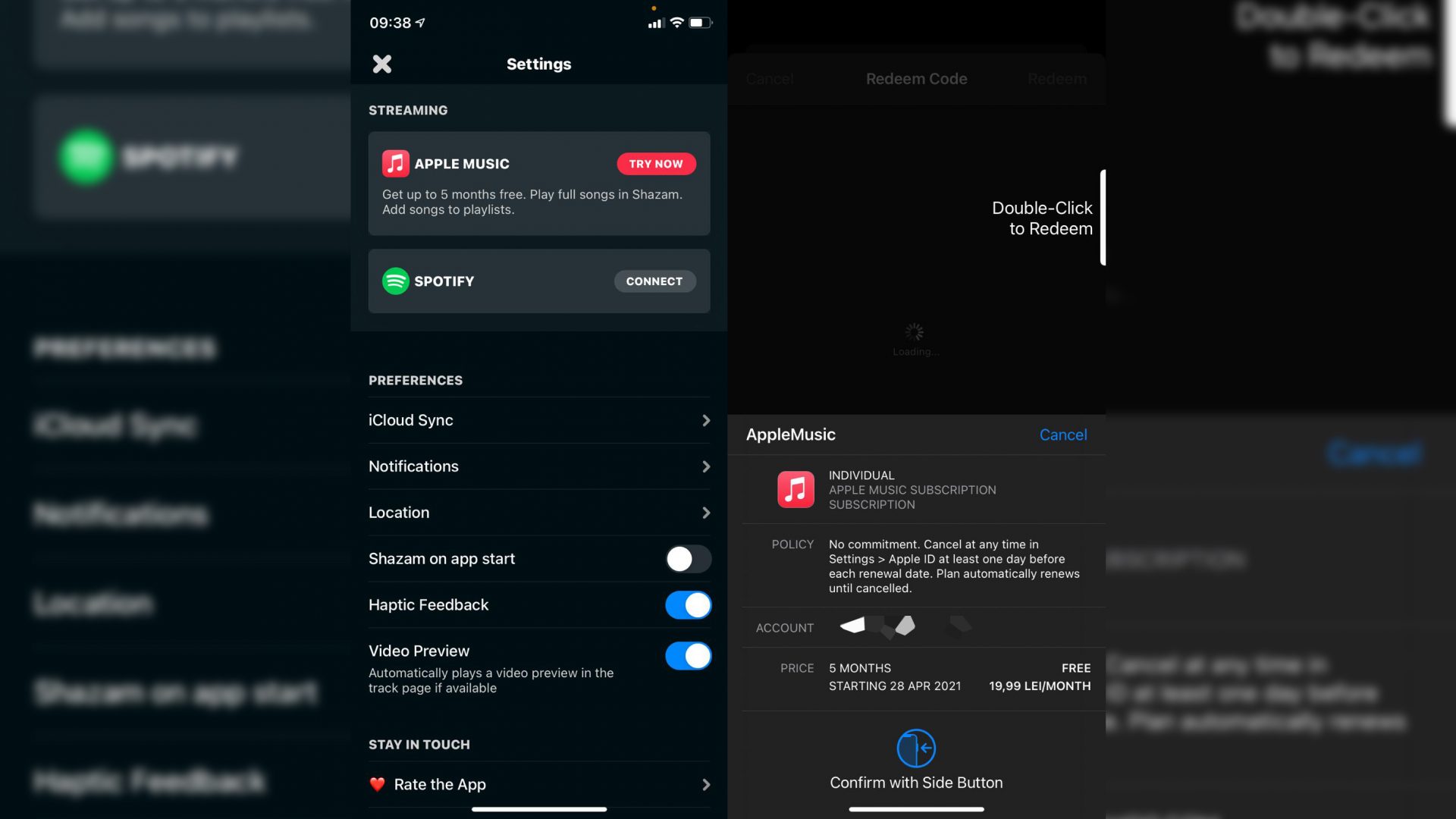Expand Location settings
This screenshot has width=1456, height=819.
click(x=539, y=512)
